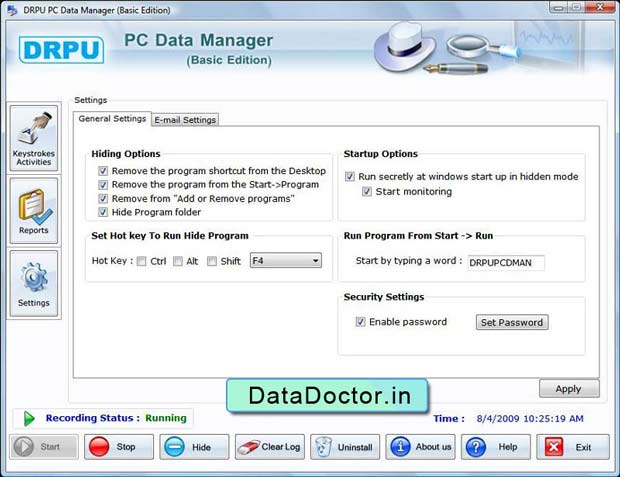
Task: Enable the Alt hot key checkbox
Action: (178, 261)
